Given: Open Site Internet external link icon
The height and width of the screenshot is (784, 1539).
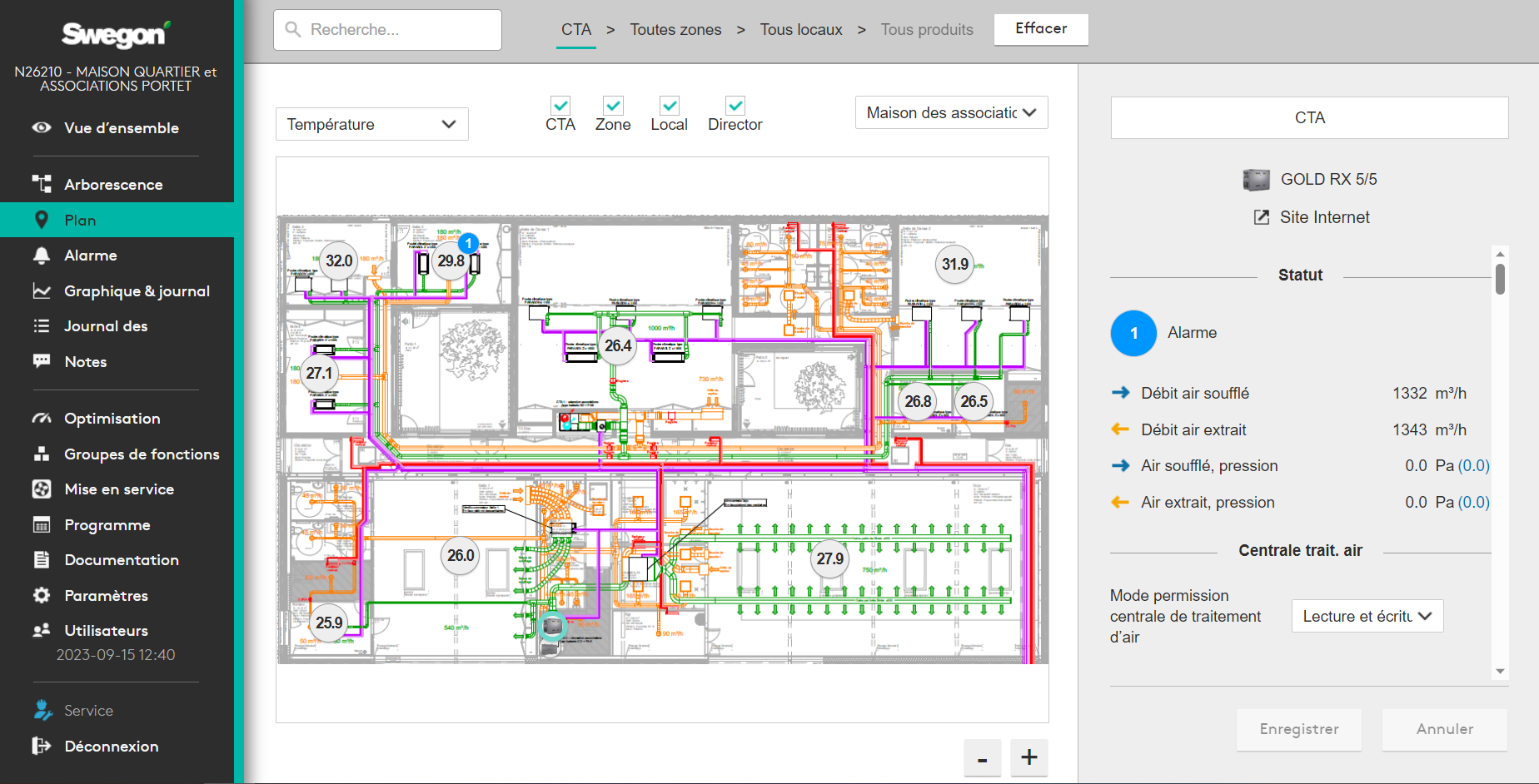Looking at the screenshot, I should 1262,217.
